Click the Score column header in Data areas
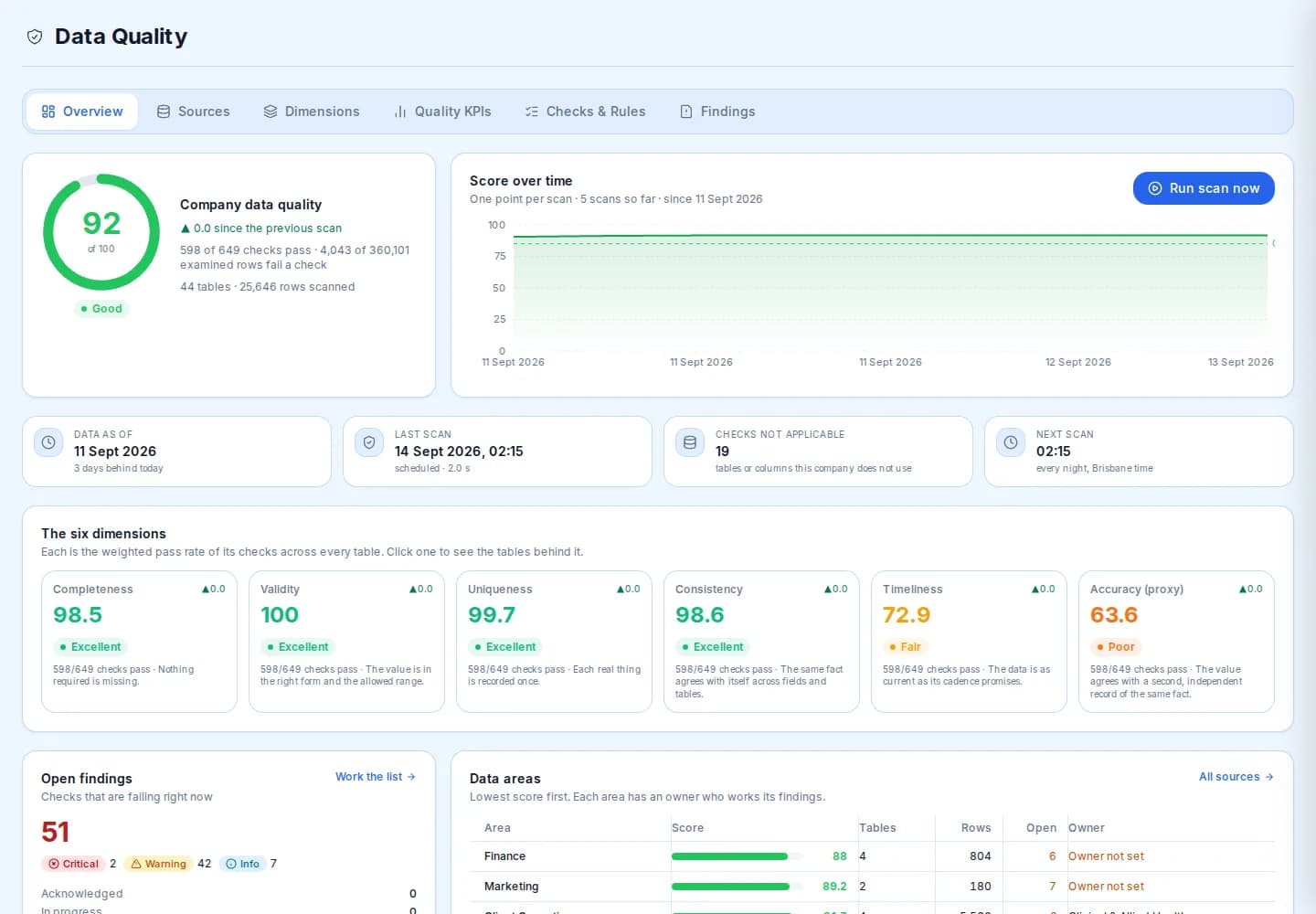The image size is (1316, 914). click(x=687, y=828)
